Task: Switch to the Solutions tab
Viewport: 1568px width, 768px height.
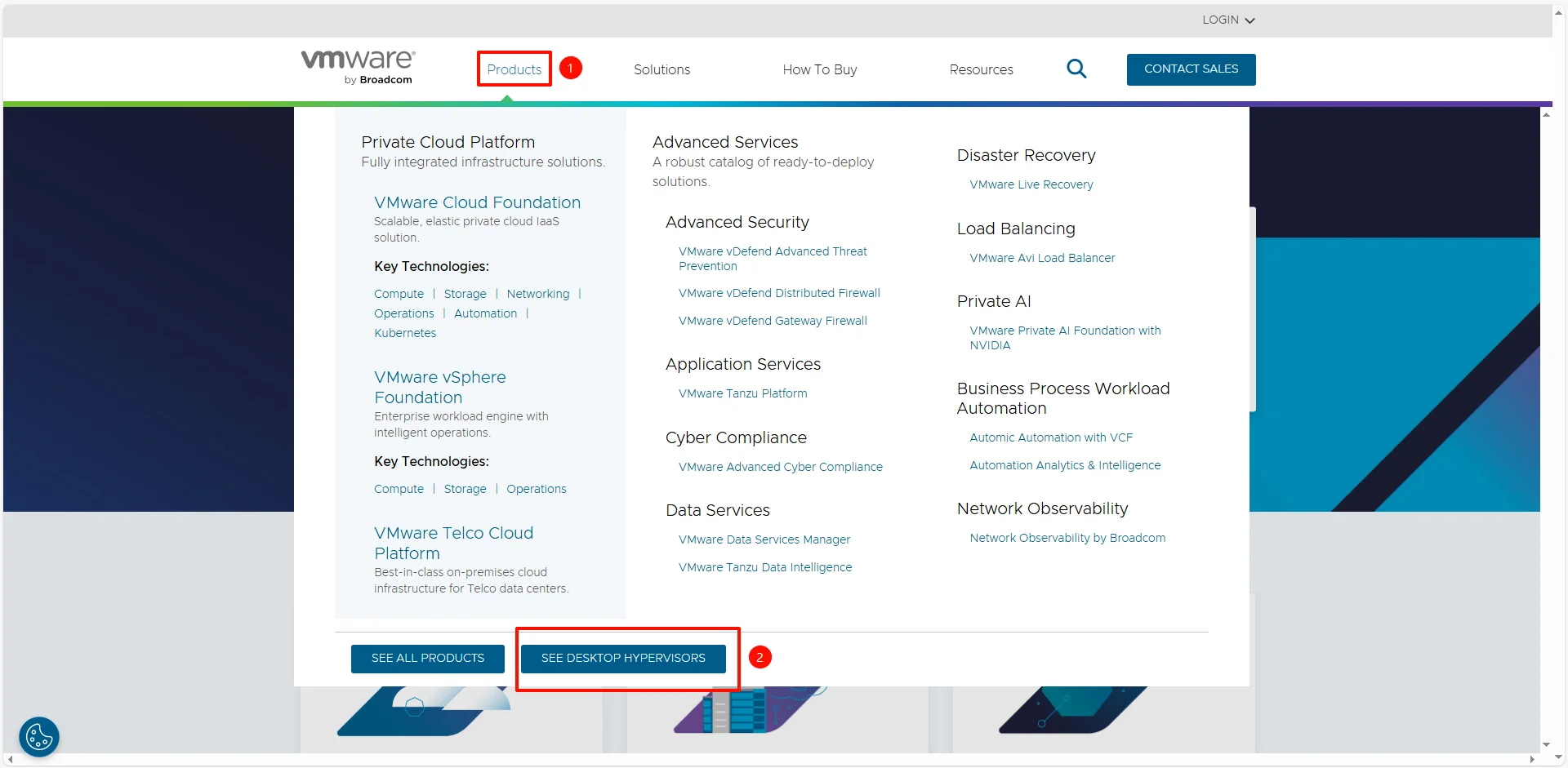Action: click(x=661, y=69)
